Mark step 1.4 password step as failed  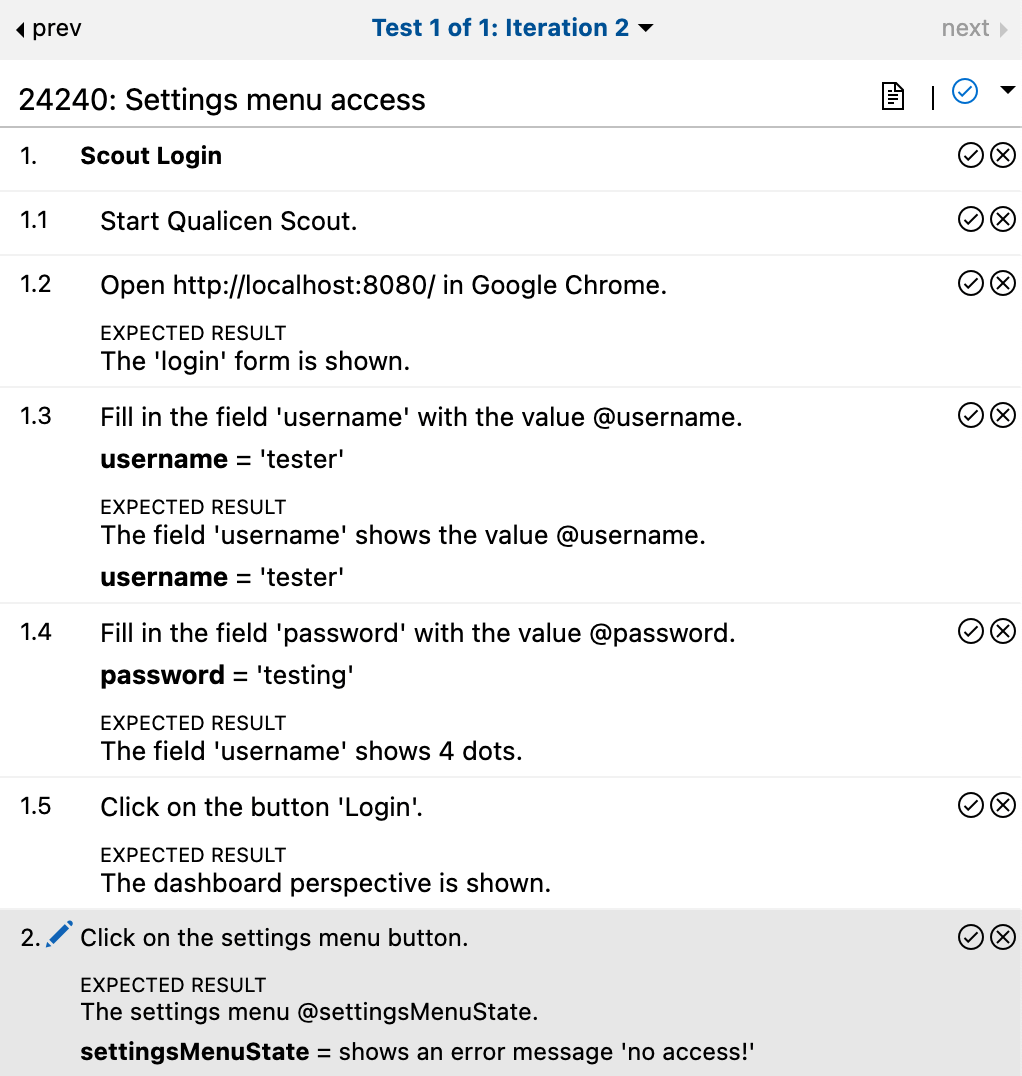[x=1003, y=631]
